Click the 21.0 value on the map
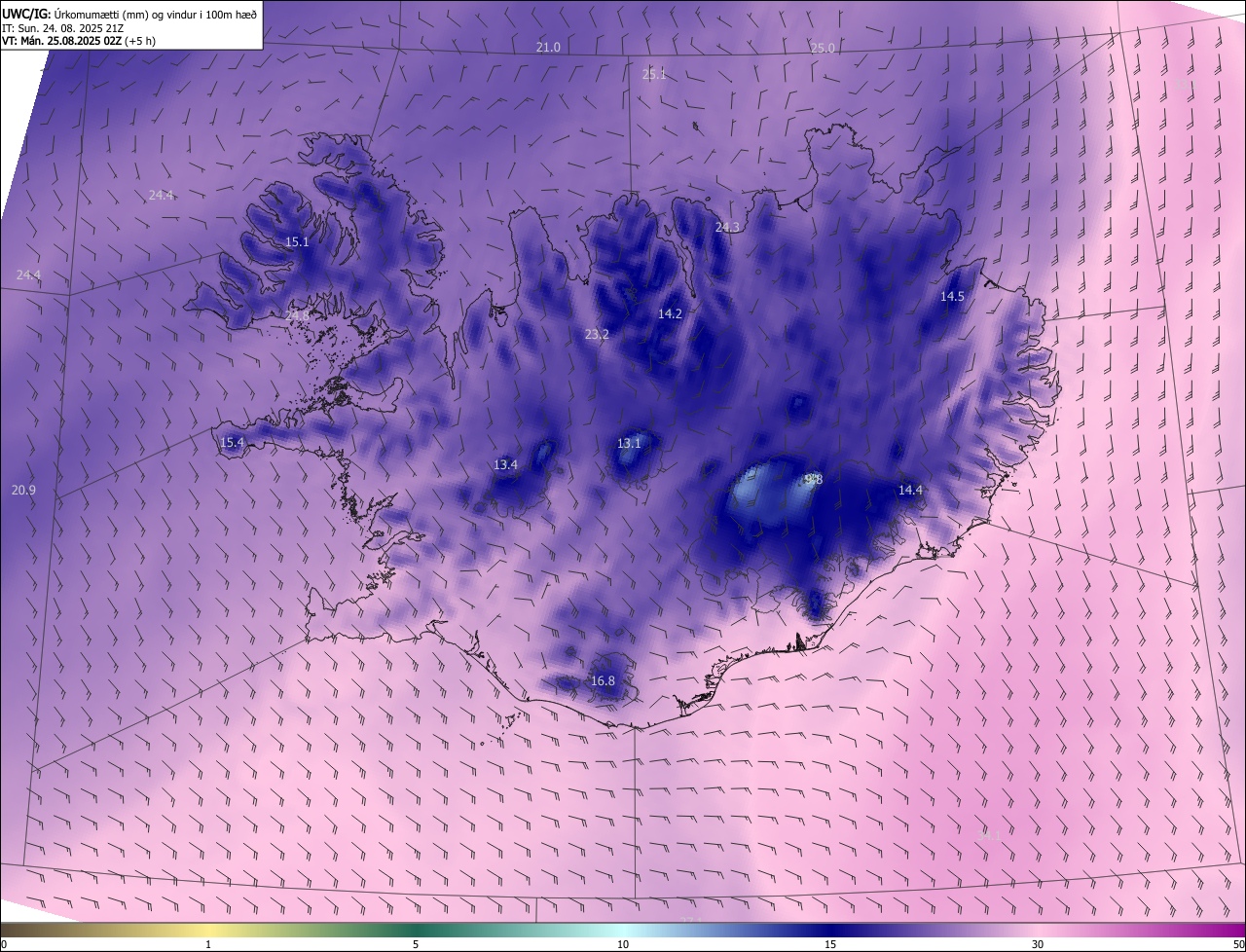1246x952 pixels. pyautogui.click(x=548, y=48)
